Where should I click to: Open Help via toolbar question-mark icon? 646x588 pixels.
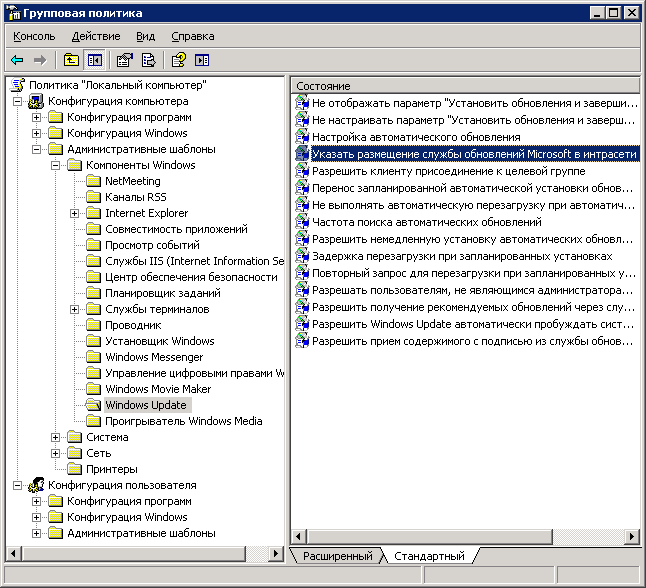[x=178, y=60]
